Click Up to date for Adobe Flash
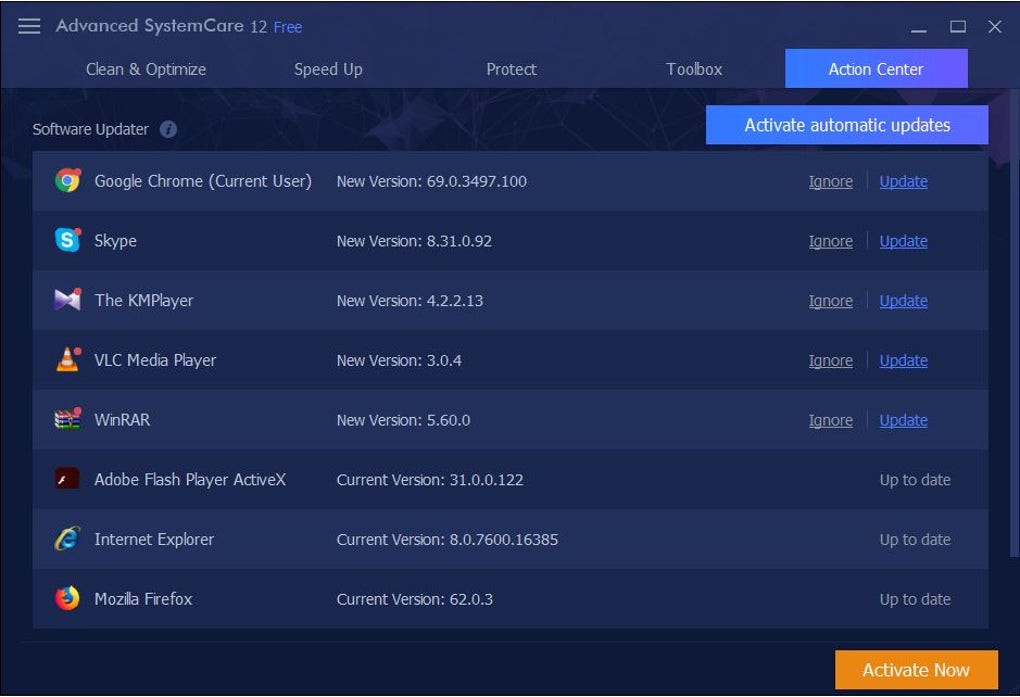The image size is (1020, 697). 915,480
